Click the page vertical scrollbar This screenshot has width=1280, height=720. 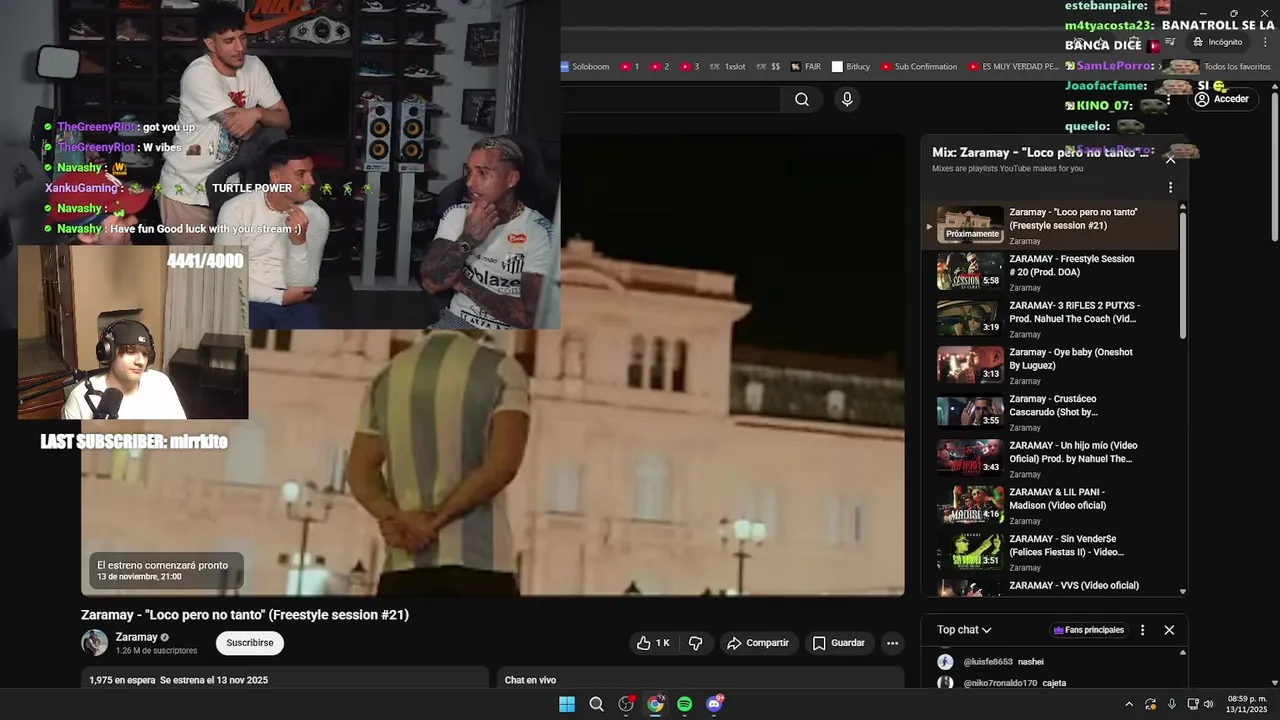coord(1274,165)
